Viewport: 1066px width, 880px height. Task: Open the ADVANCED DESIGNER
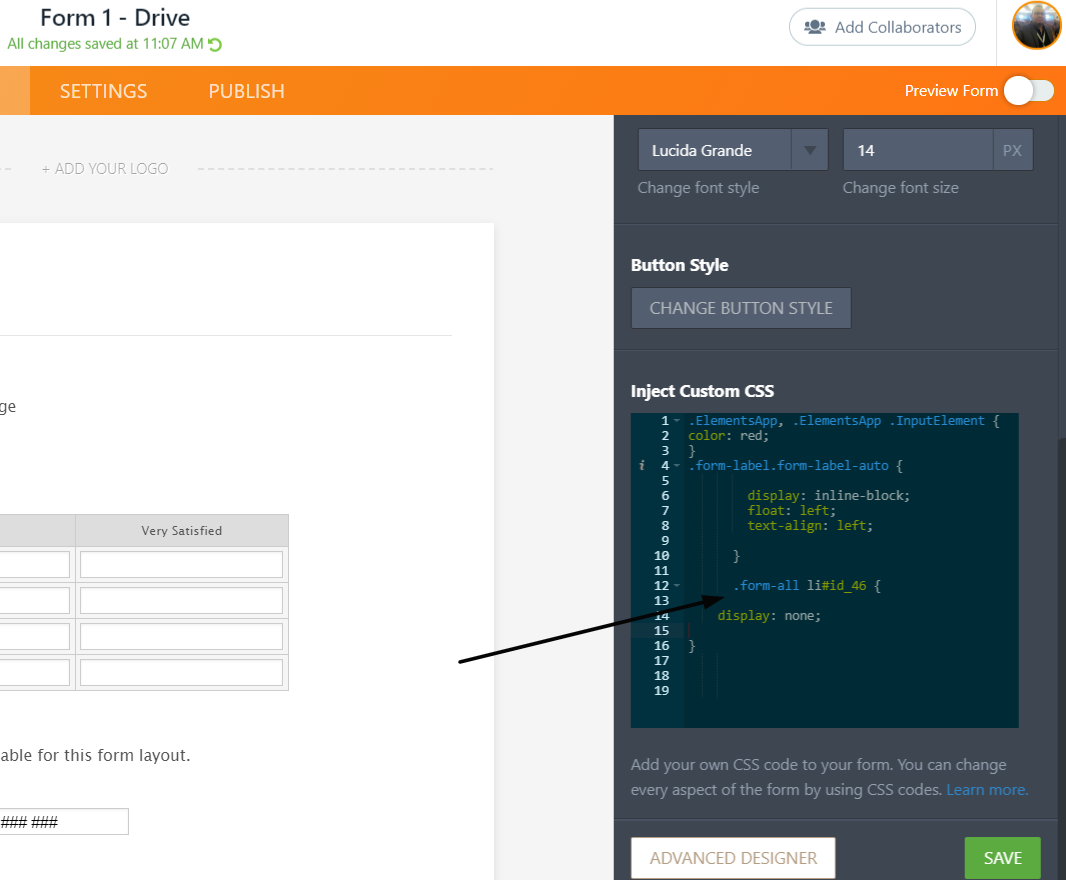tap(732, 857)
